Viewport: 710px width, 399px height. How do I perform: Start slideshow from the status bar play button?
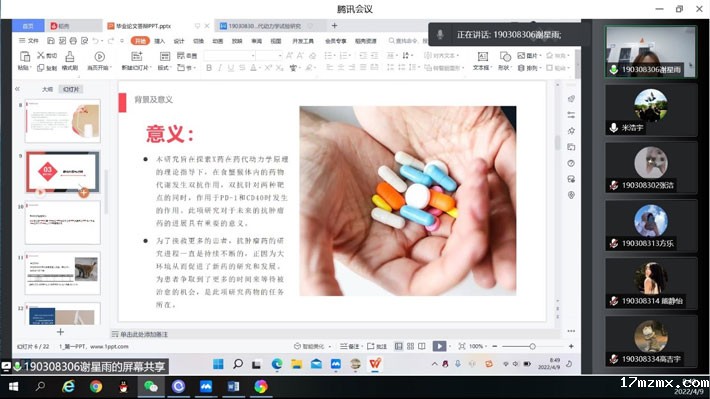(x=439, y=346)
